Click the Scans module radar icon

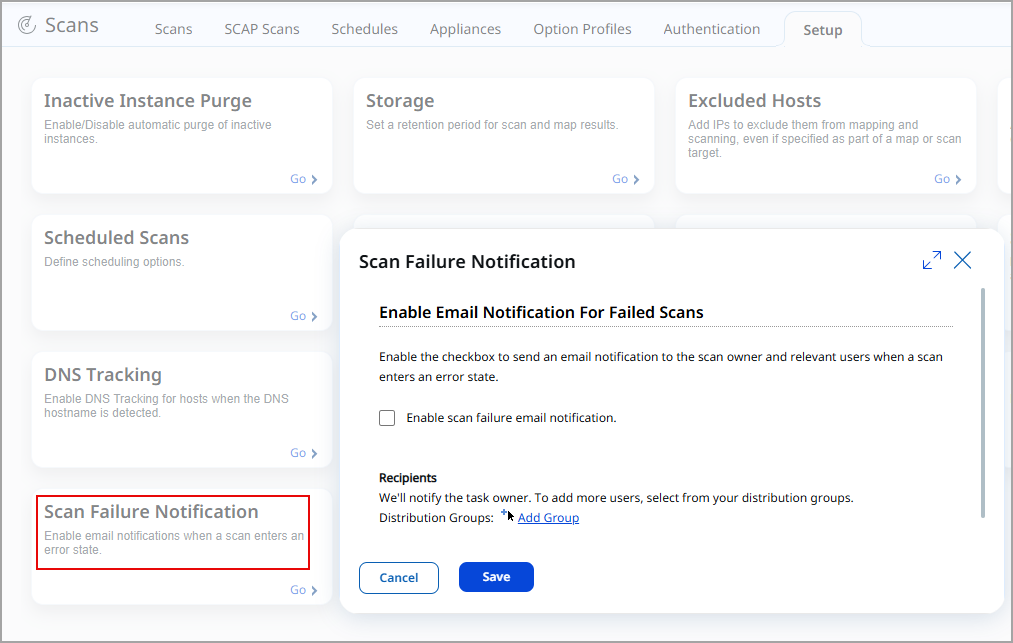pos(26,25)
